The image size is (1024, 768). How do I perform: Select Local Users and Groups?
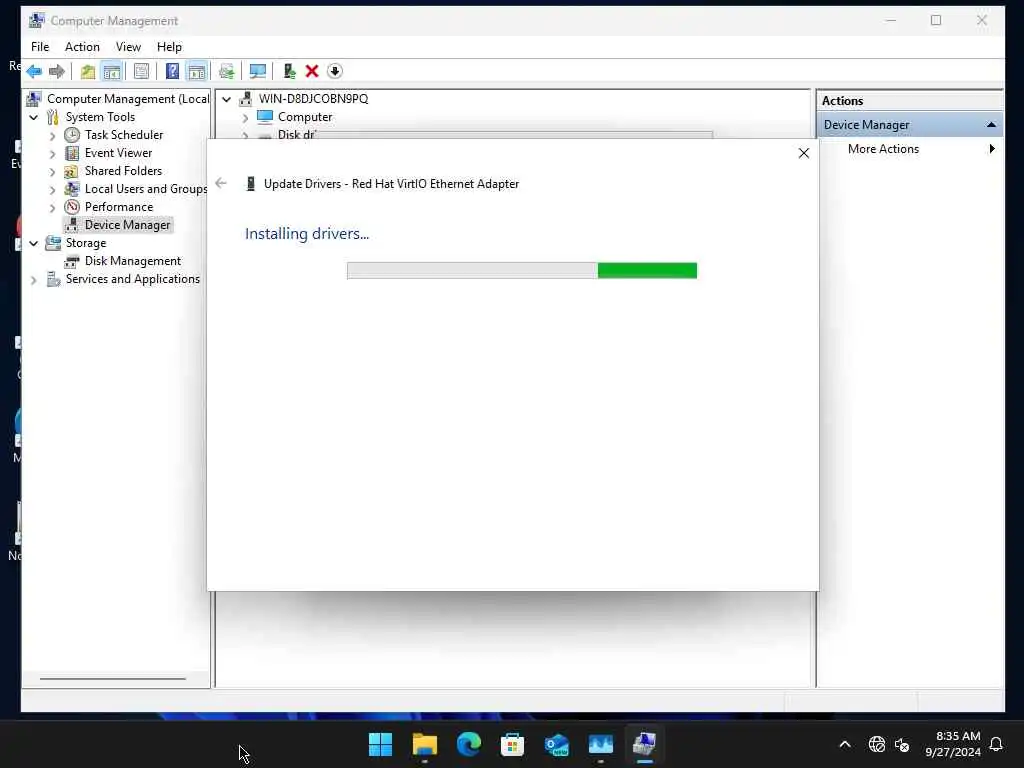point(146,189)
